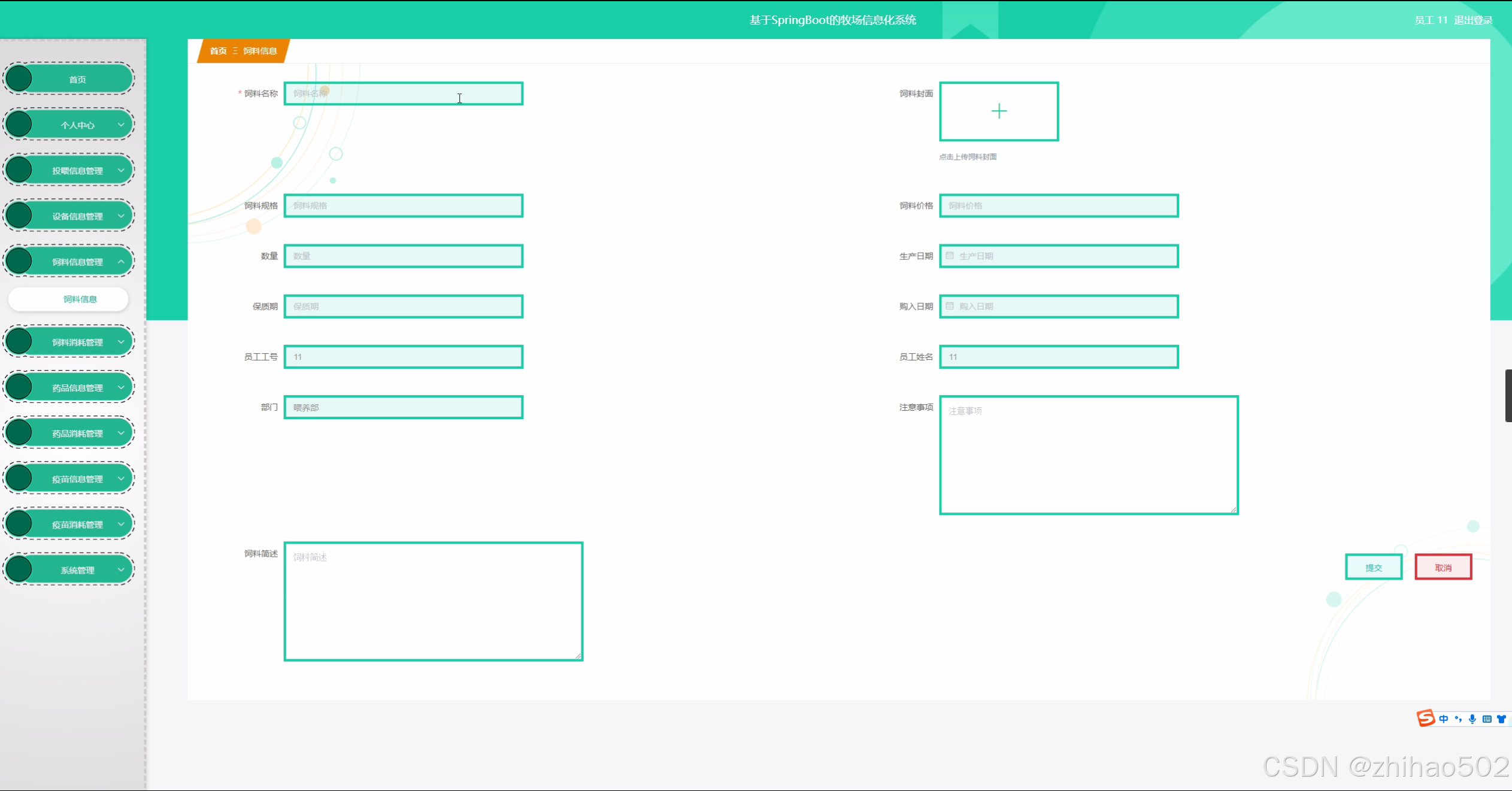Expand the 设备信息管理 chevron
The image size is (1512, 791).
[x=121, y=216]
